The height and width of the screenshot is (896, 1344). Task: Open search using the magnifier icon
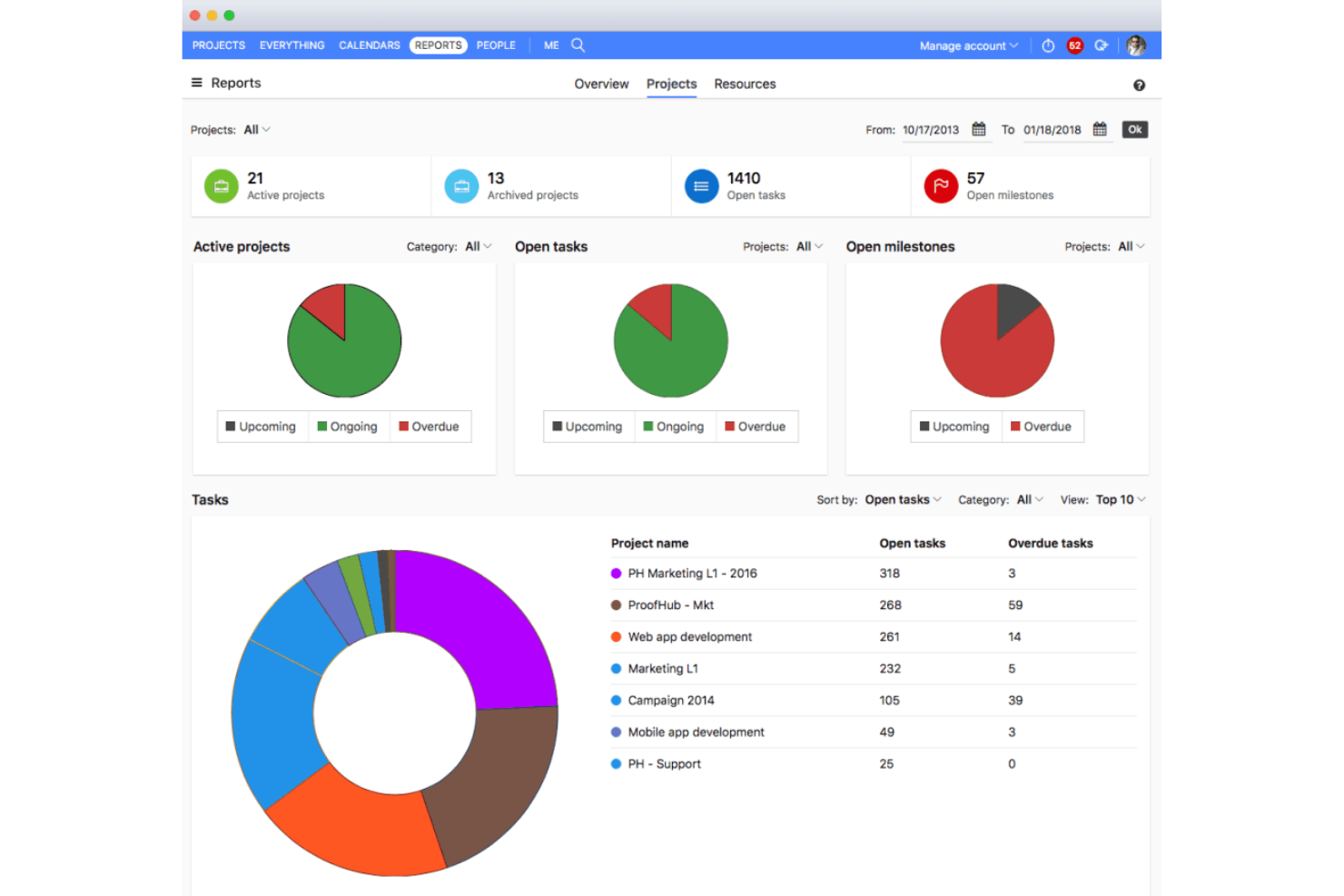point(578,44)
